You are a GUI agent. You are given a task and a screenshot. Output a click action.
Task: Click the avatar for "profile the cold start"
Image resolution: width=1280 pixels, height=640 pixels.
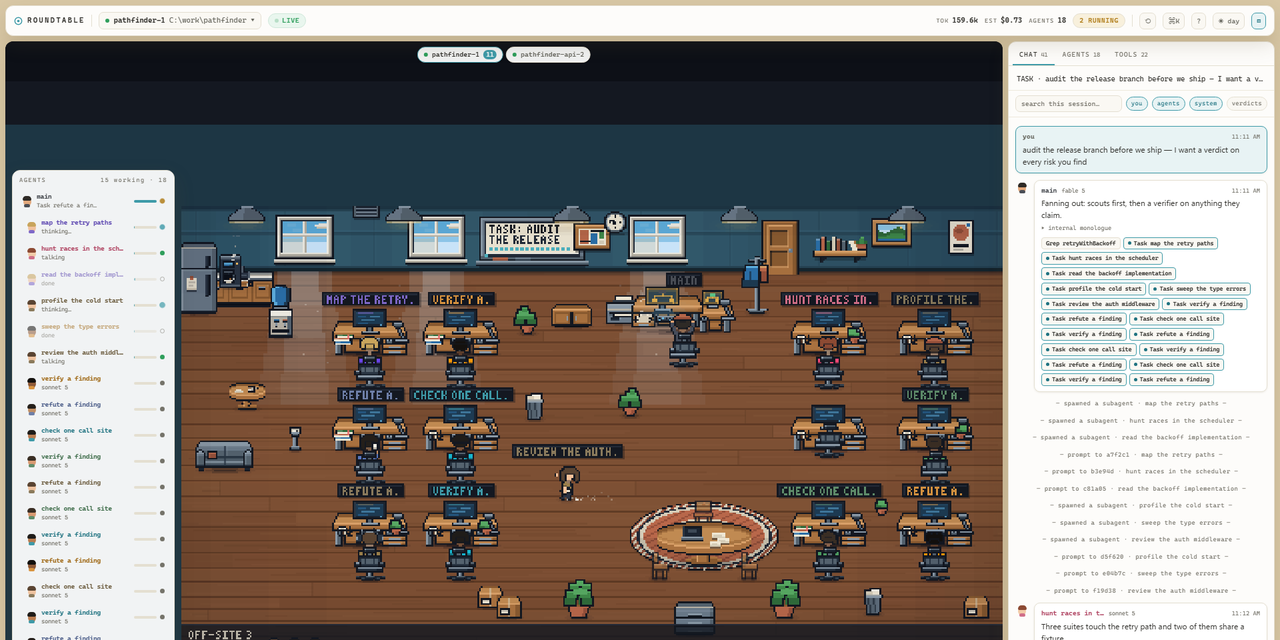click(32, 305)
